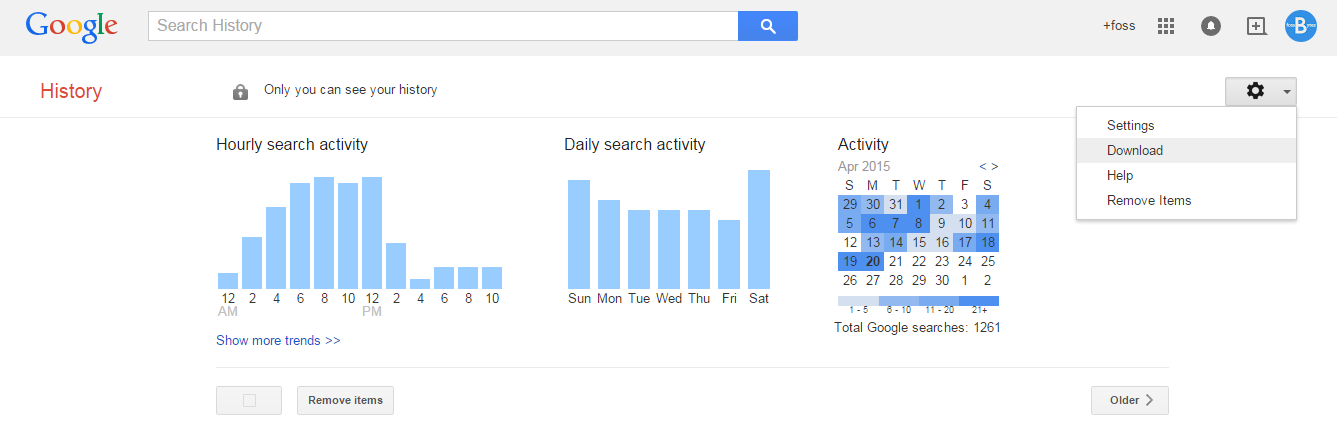Click the share plus box icon
This screenshot has height=421, width=1337.
(x=1256, y=26)
